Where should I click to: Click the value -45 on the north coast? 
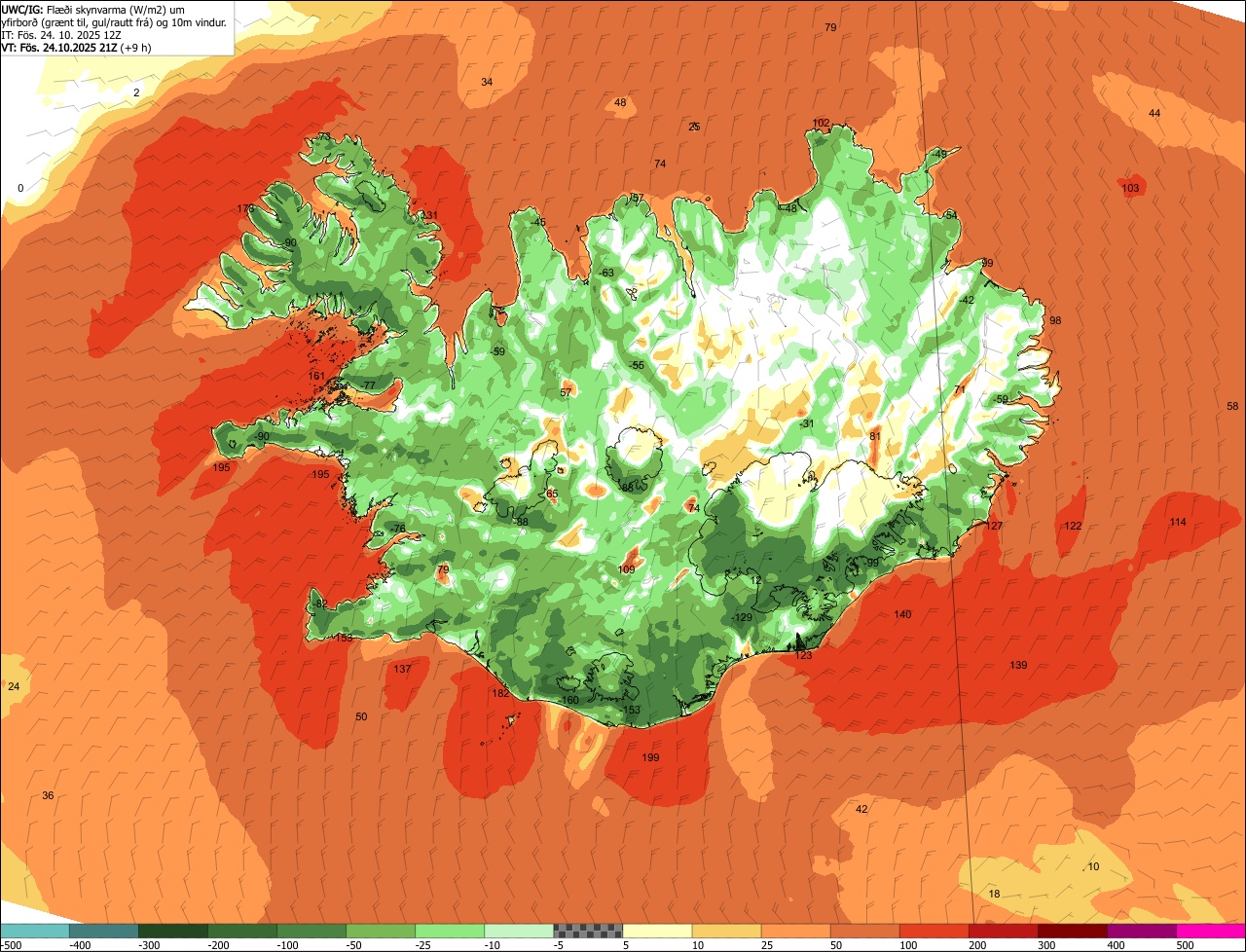point(537,222)
